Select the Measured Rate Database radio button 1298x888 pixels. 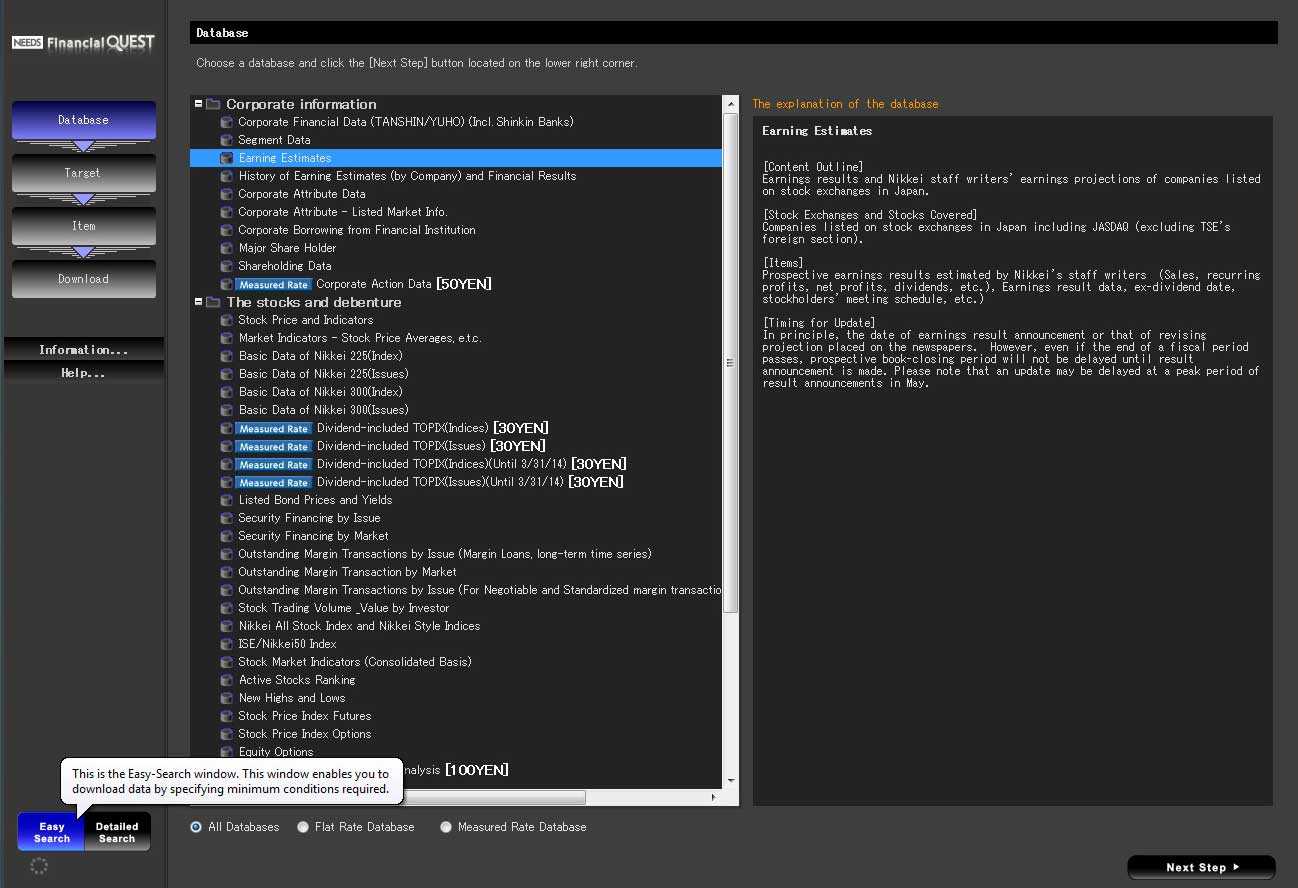pos(446,827)
